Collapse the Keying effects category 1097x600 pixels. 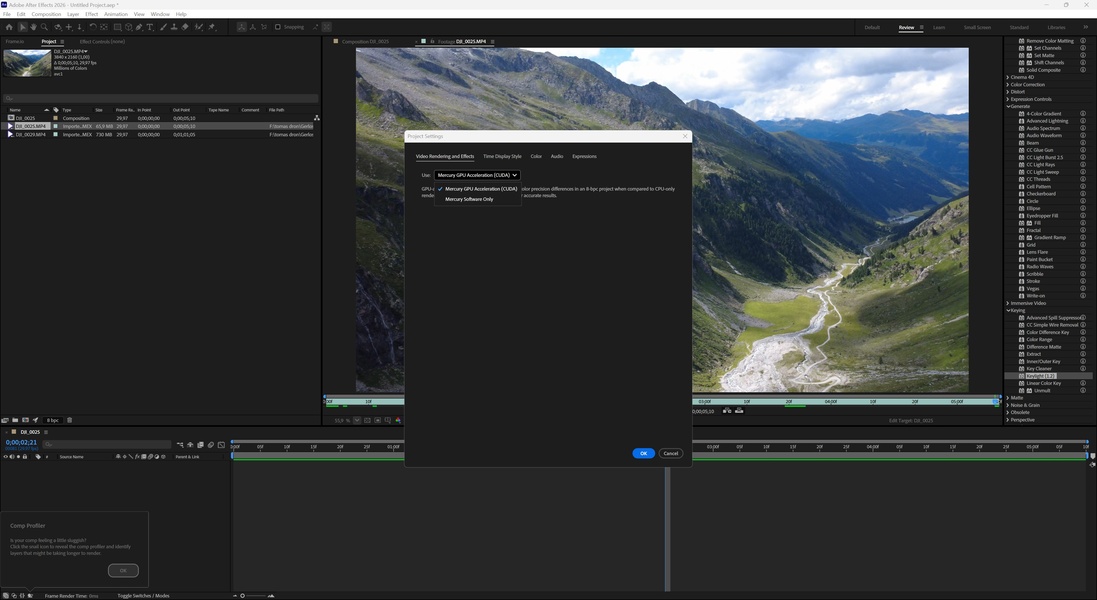1008,310
